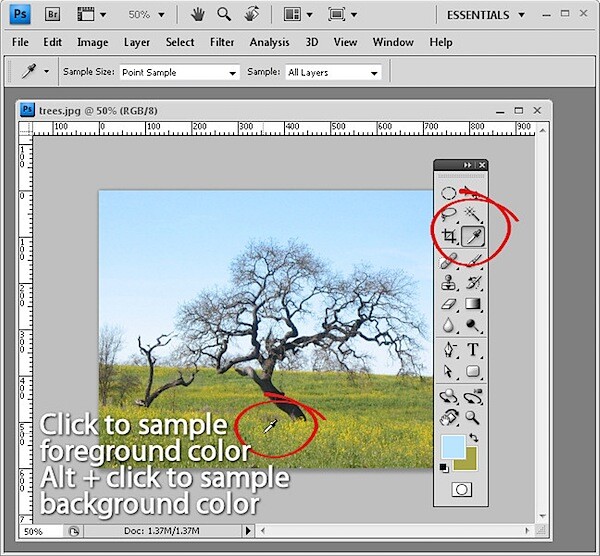Viewport: 600px width, 556px height.
Task: Swap foreground and background colors
Action: pyautogui.click(x=474, y=437)
